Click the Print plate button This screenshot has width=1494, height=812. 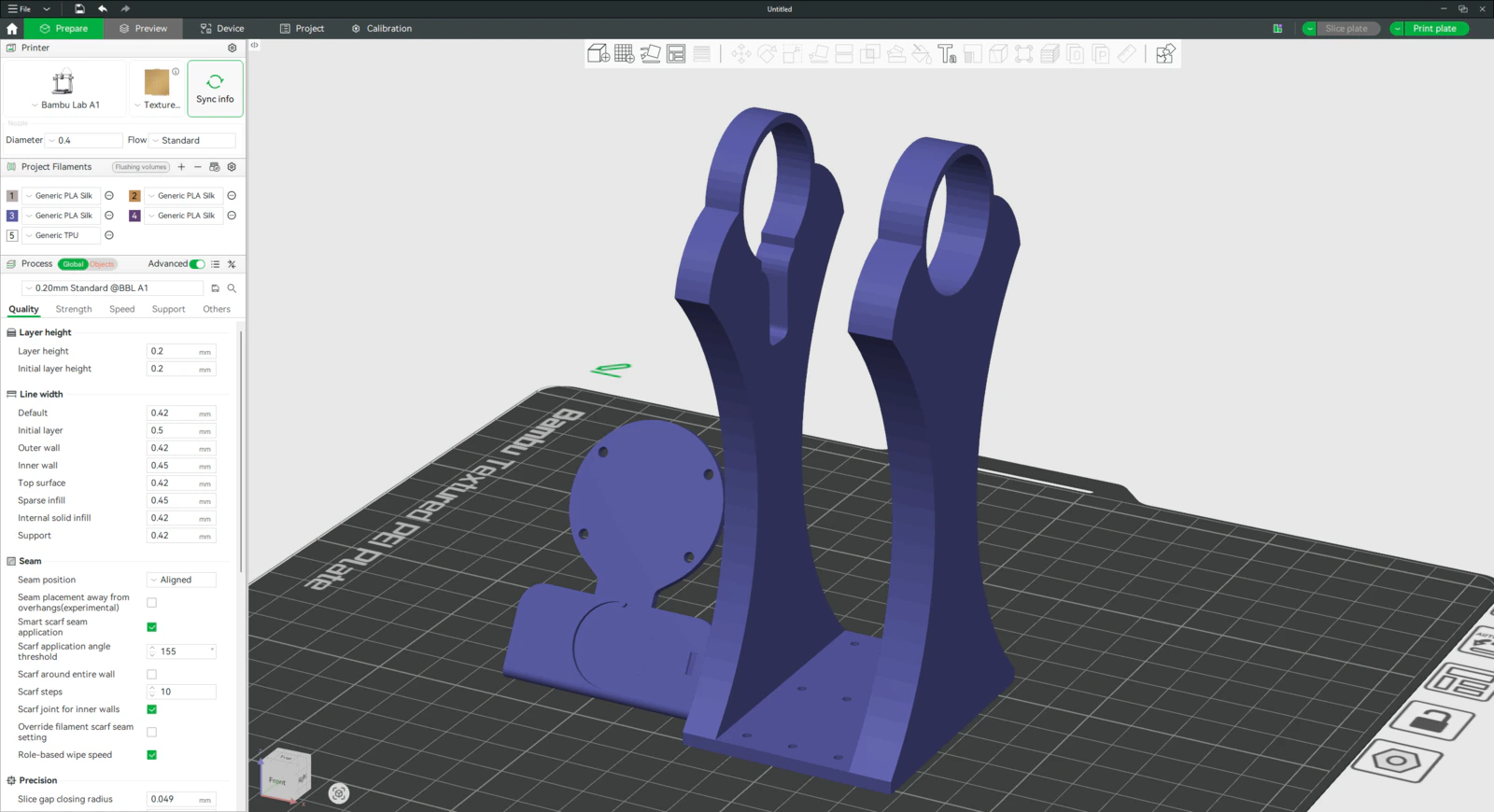(x=1434, y=29)
